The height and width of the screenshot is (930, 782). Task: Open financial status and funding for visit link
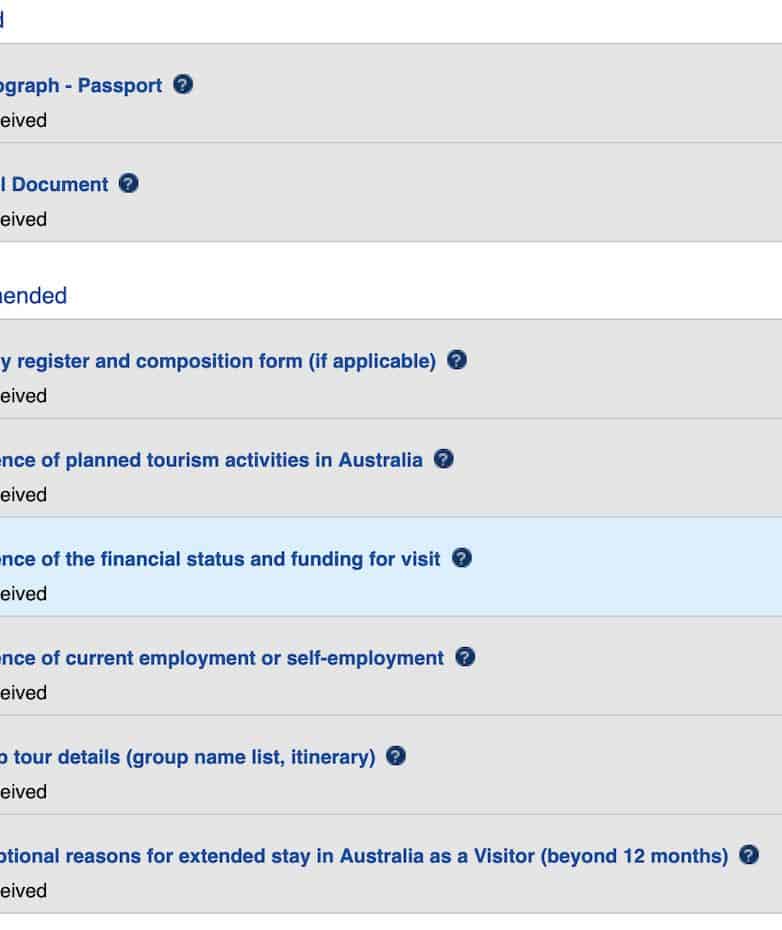coord(220,559)
